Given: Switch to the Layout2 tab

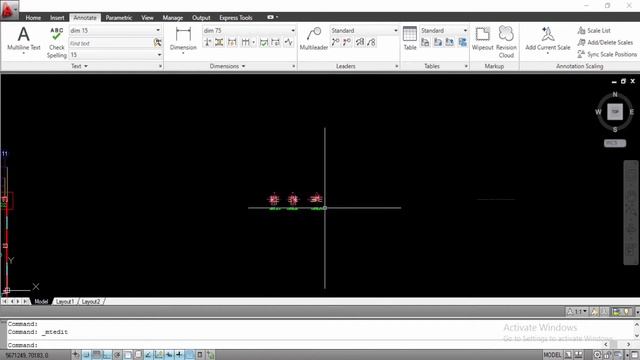Looking at the screenshot, I should (91, 302).
